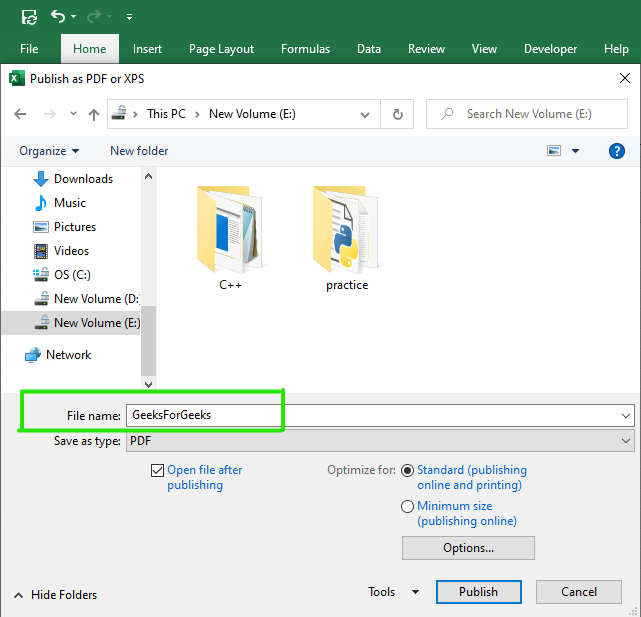Click the Undo arrow icon
Viewport: 641px width, 617px height.
58,17
